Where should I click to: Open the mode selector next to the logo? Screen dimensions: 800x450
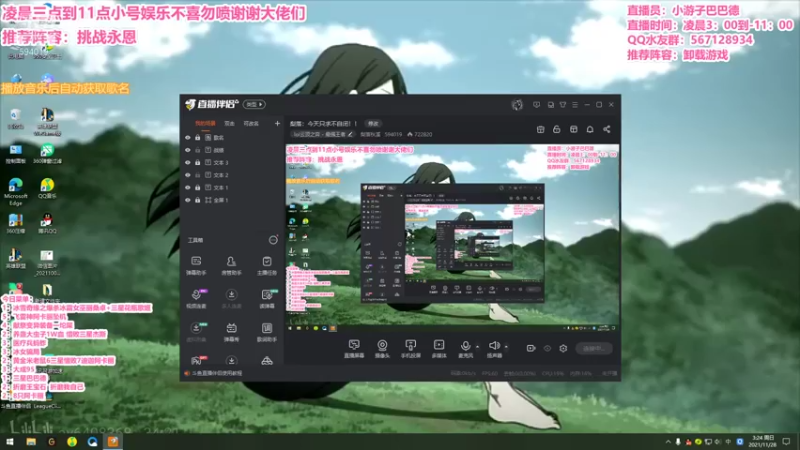pos(254,105)
